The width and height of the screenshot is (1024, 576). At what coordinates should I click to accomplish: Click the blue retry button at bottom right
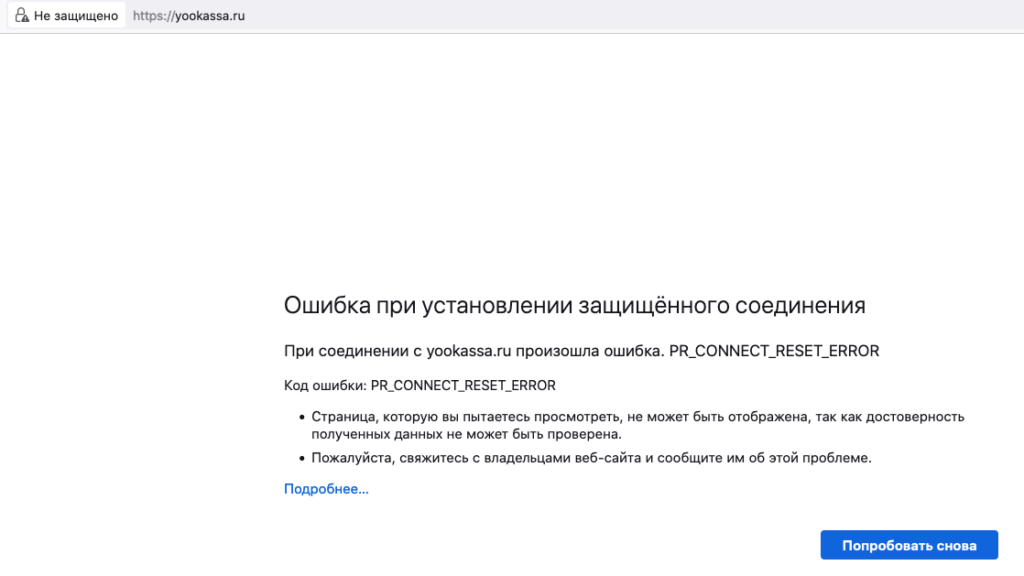pos(908,544)
